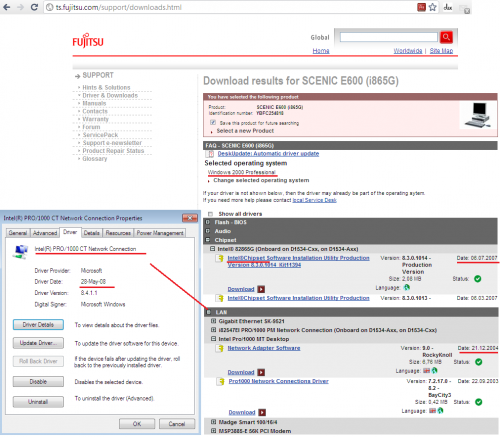Image resolution: width=500 pixels, height=437 pixels.
Task: Click file icon beside Pro1000 Network Connections Driver
Action: 220,381
